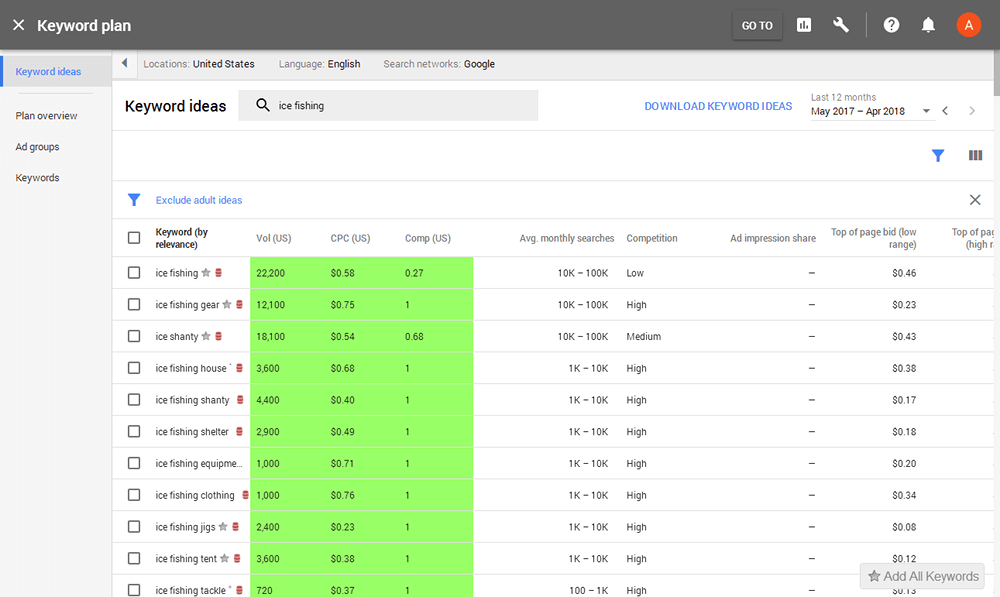
Task: Click red database icon for ice fishing gear
Action: [239, 304]
